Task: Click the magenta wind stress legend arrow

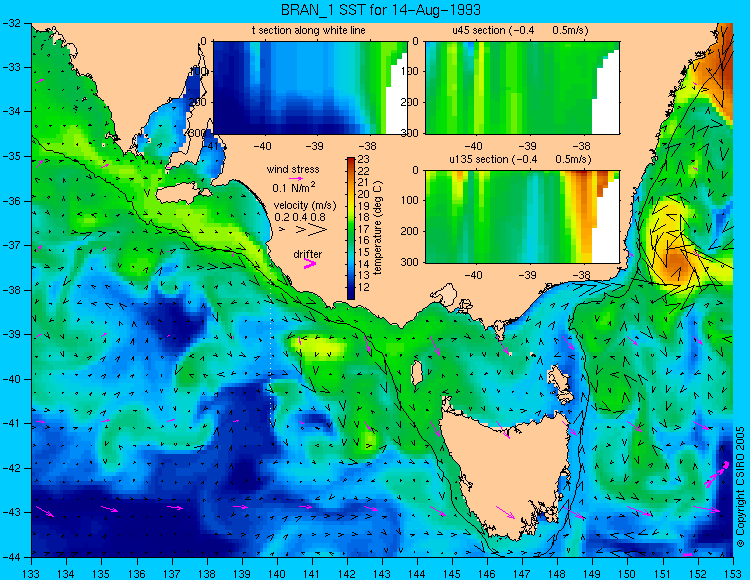Action: pyautogui.click(x=296, y=178)
